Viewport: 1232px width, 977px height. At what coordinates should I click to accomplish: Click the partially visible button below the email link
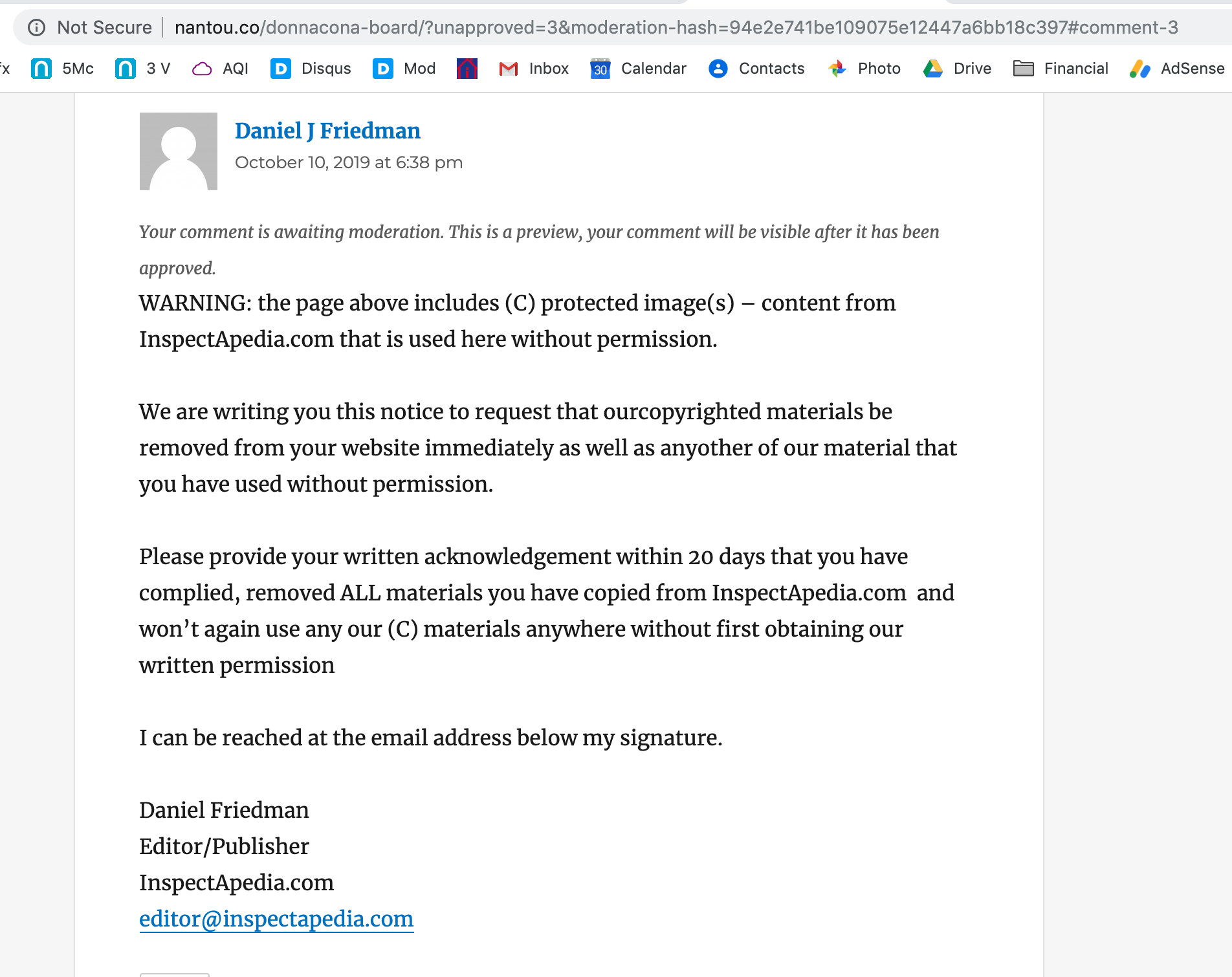click(x=175, y=974)
